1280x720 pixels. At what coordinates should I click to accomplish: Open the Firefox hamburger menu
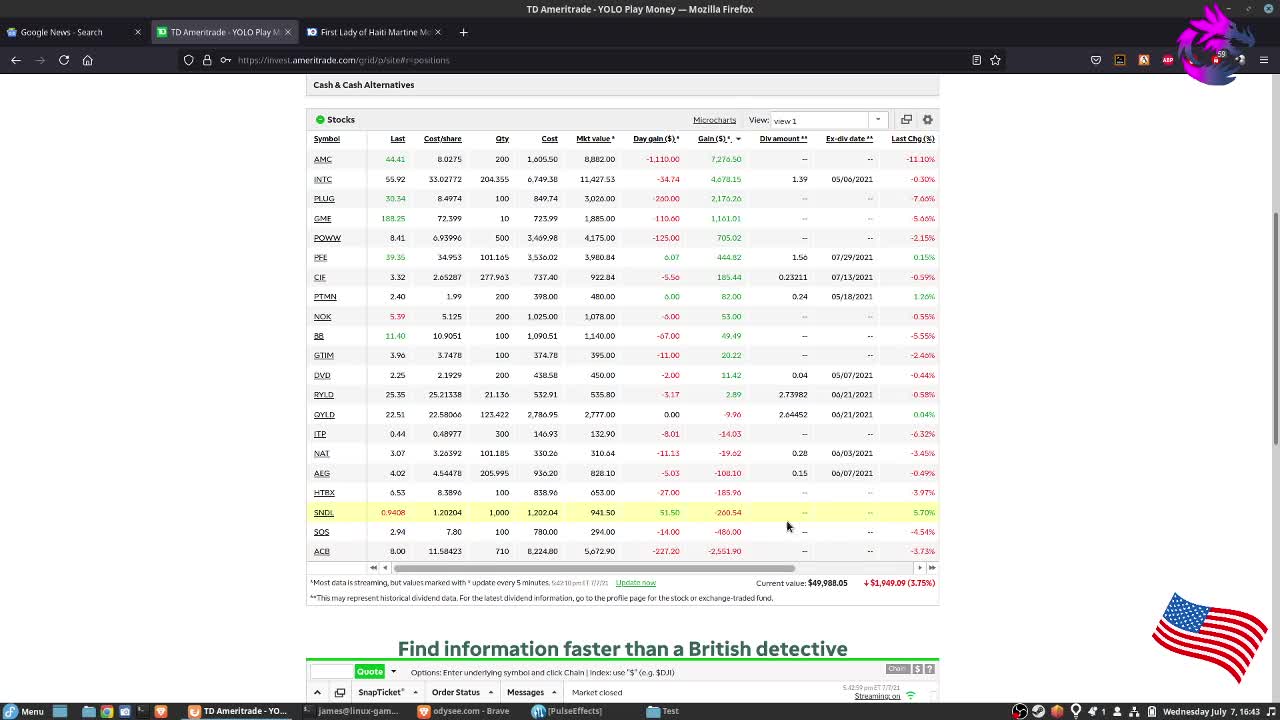point(1264,60)
